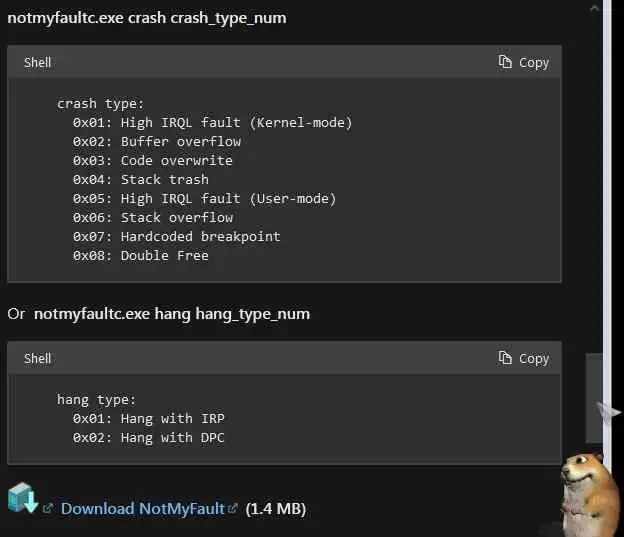Click the scroll up arrow at top right

pos(594,8)
